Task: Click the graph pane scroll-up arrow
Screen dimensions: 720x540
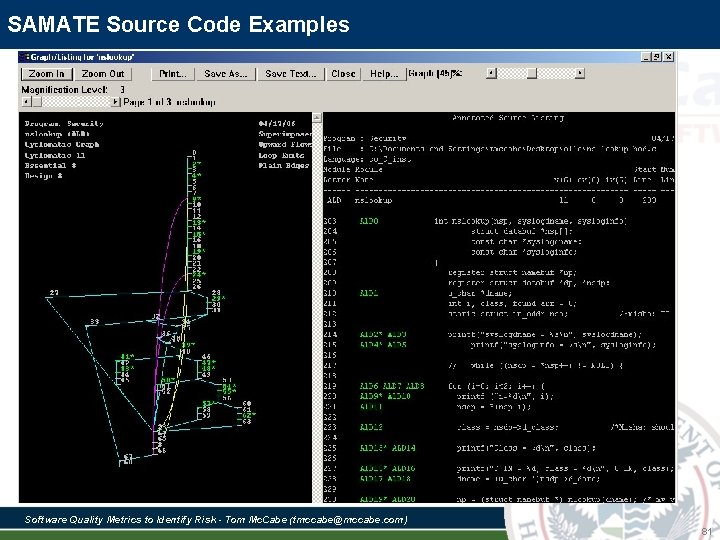Action: 317,118
